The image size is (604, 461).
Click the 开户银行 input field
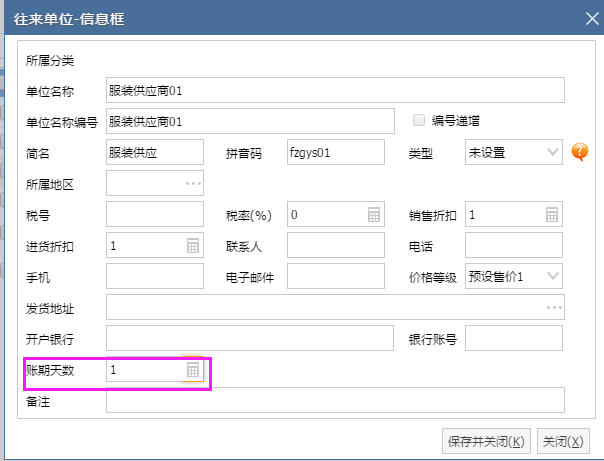coord(250,338)
